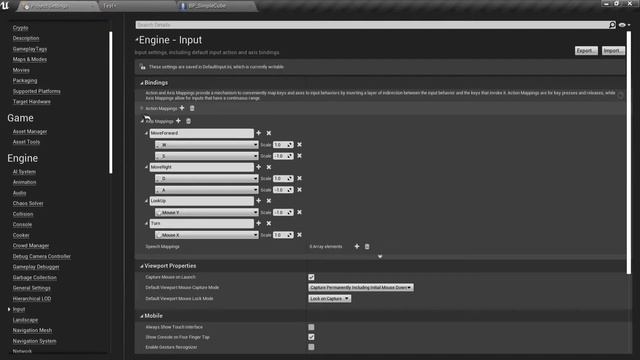
Task: Open the Navigation Mesh settings
Action: [32, 330]
